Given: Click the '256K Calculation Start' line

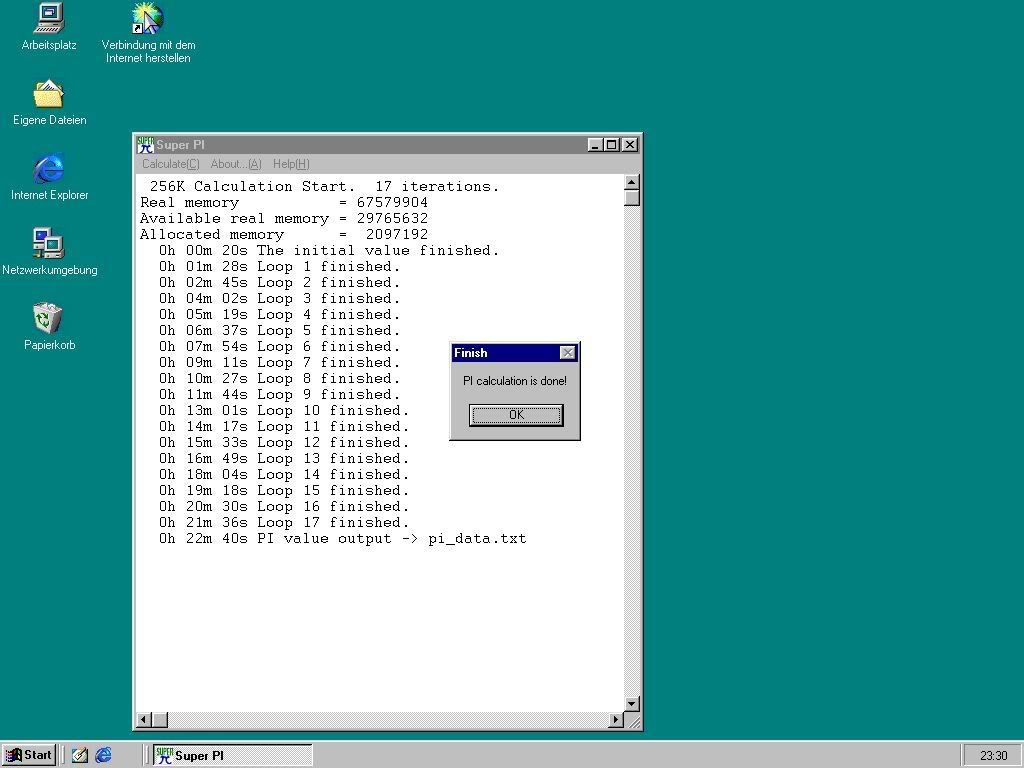Looking at the screenshot, I should pos(324,186).
